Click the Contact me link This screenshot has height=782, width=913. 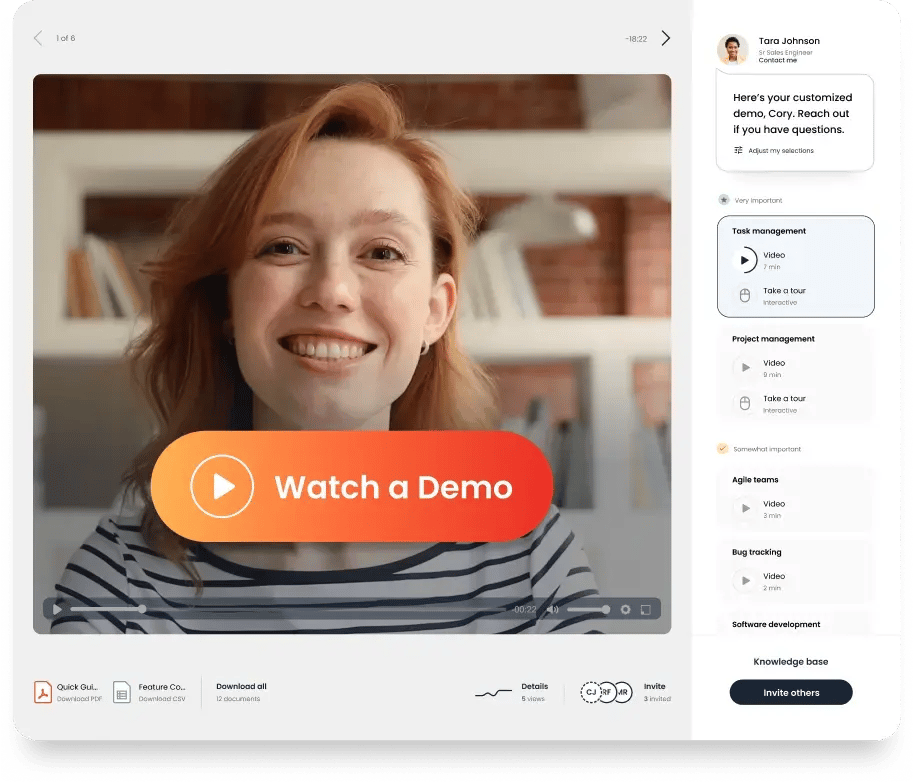coord(778,60)
